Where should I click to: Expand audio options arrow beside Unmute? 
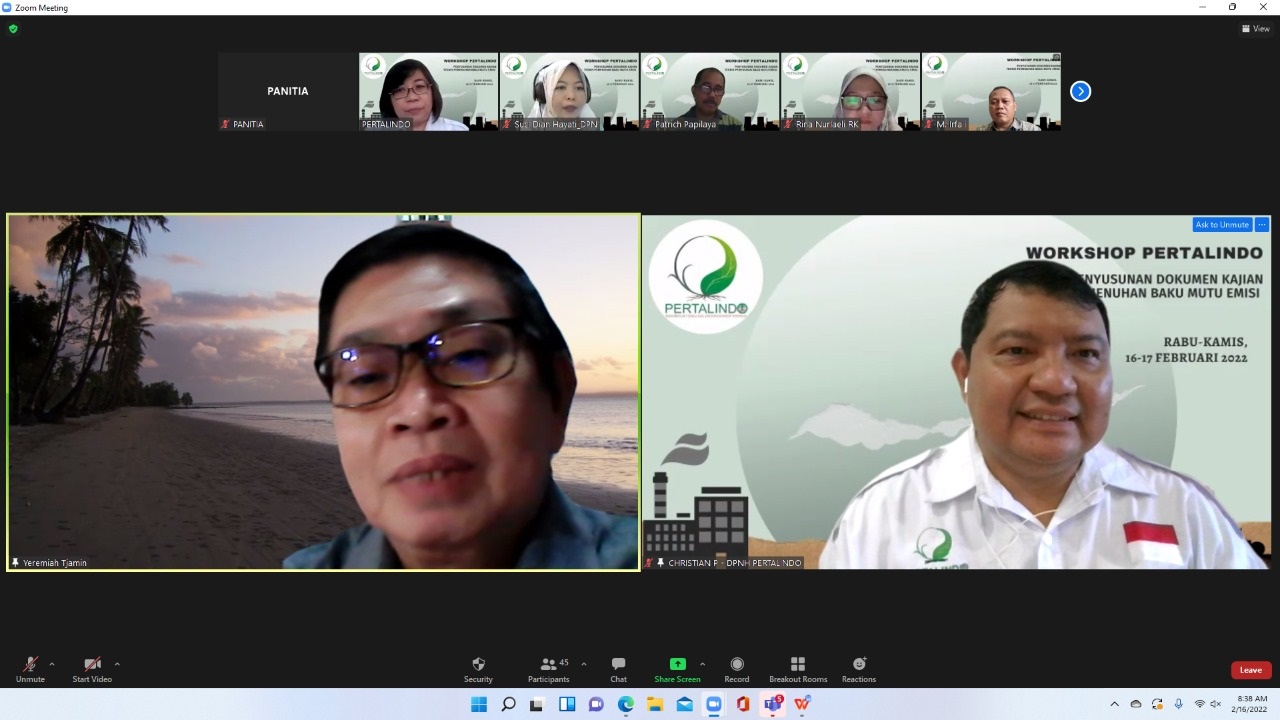click(x=52, y=664)
